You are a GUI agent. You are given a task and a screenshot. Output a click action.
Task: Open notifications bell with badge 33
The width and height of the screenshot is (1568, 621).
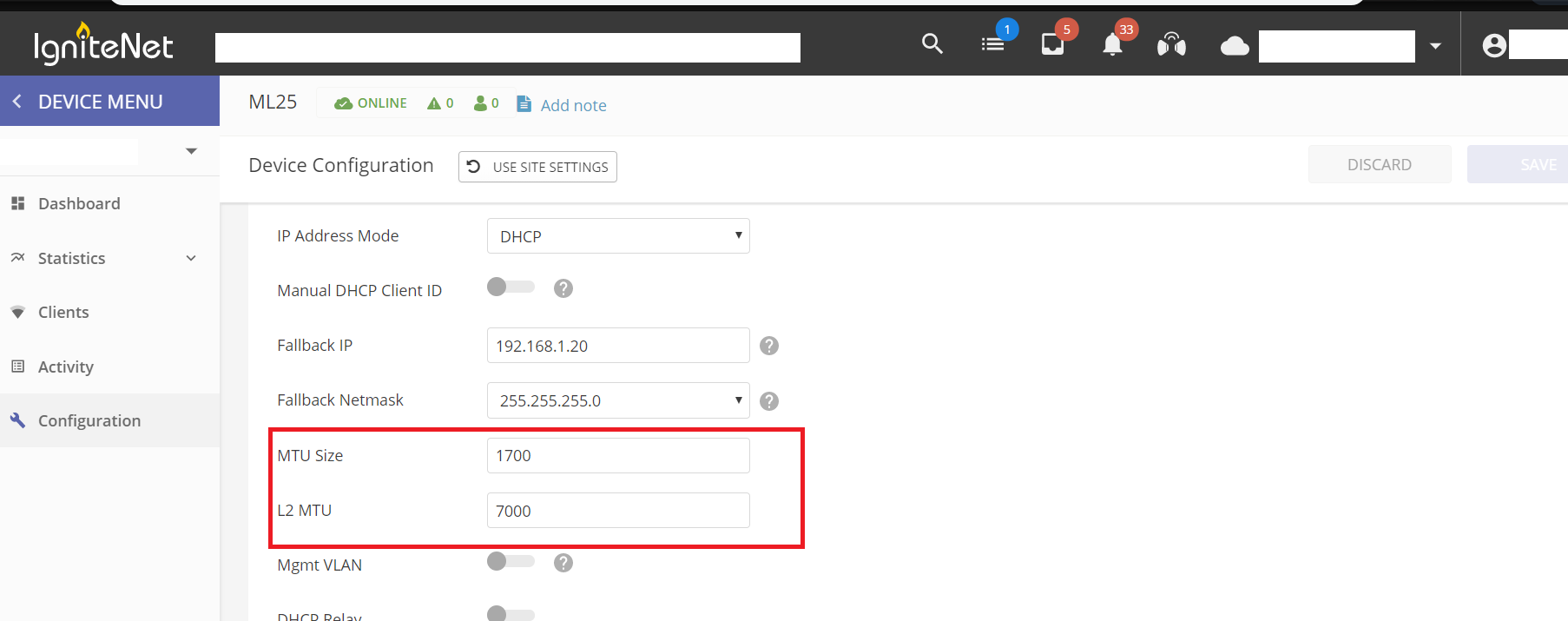(1112, 44)
